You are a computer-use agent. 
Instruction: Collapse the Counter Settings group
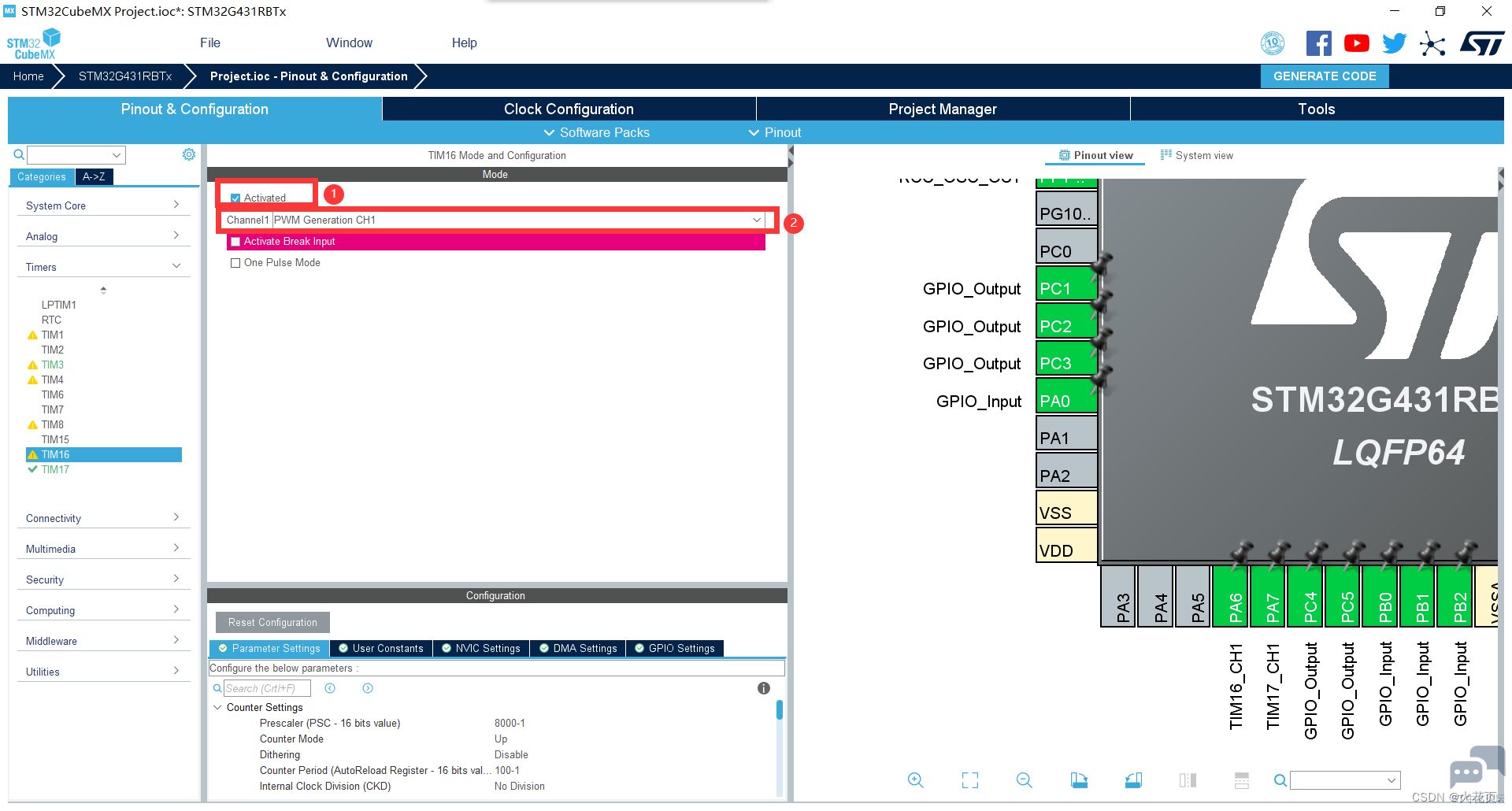pyautogui.click(x=217, y=707)
